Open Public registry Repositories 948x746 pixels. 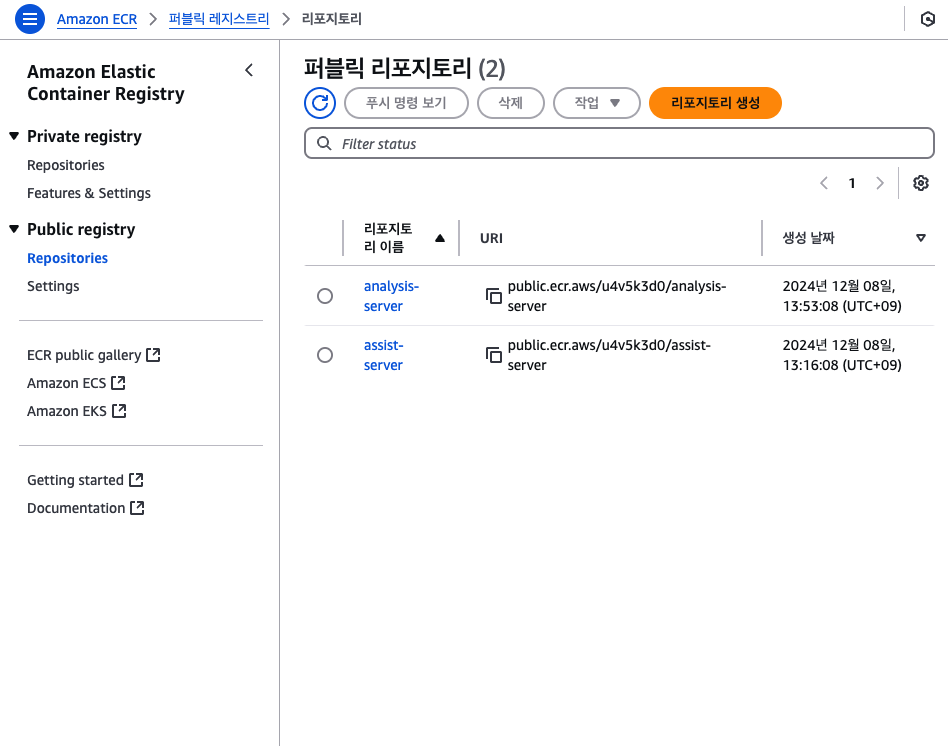(68, 258)
